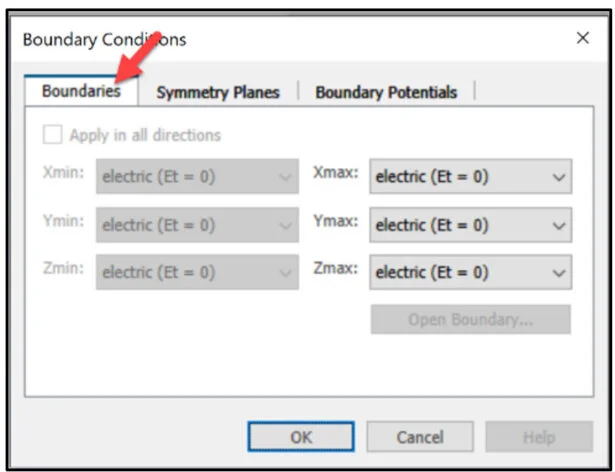Image resolution: width=615 pixels, height=472 pixels.
Task: Open the Ymin boundary dropdown
Action: (x=197, y=225)
